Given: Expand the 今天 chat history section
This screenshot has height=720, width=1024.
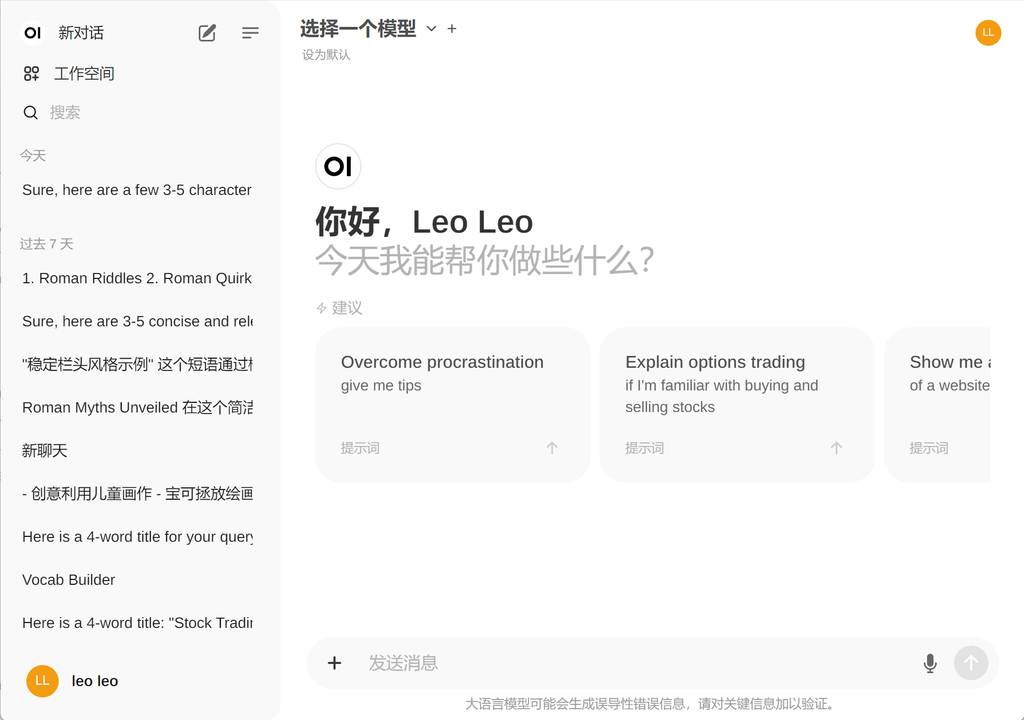Looking at the screenshot, I should point(33,156).
